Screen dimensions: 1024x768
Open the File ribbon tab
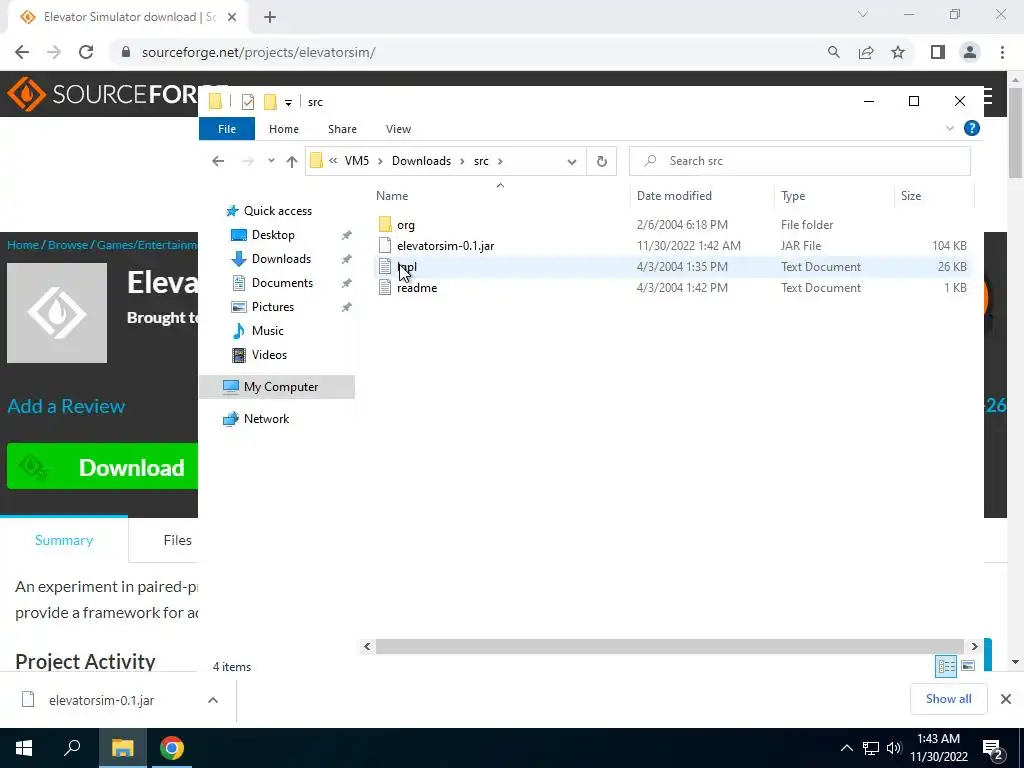point(227,129)
